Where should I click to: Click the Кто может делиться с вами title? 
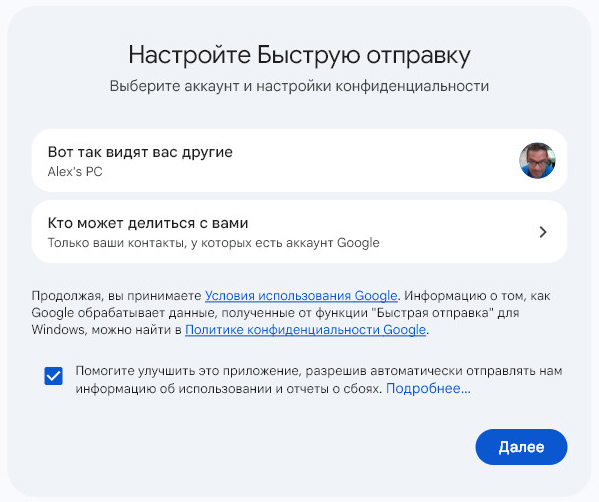click(148, 223)
